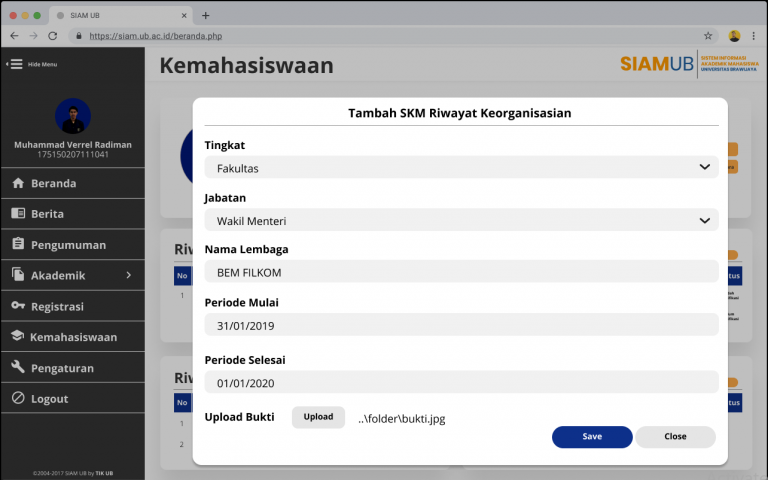This screenshot has height=480, width=768.
Task: Select Pengaturan in the sidebar menu
Action: coord(73,368)
